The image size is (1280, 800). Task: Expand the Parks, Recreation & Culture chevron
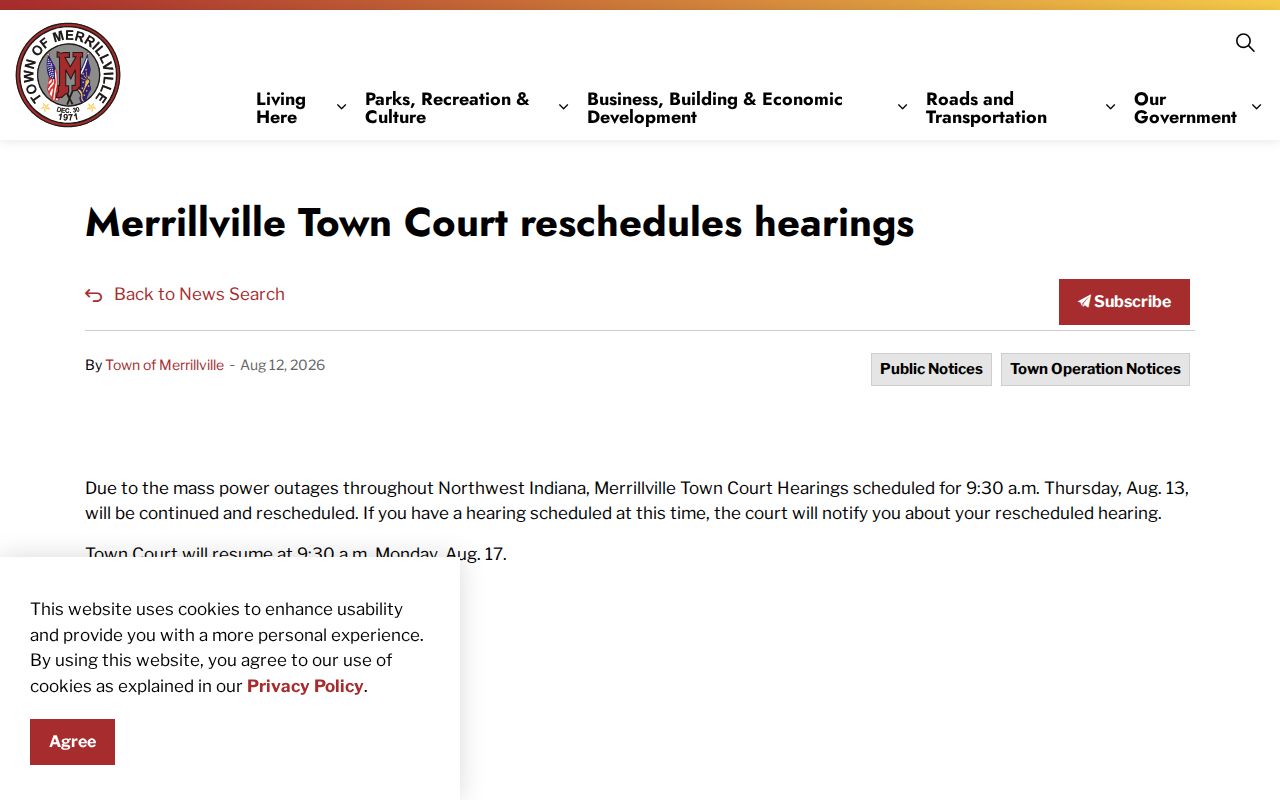pos(563,107)
